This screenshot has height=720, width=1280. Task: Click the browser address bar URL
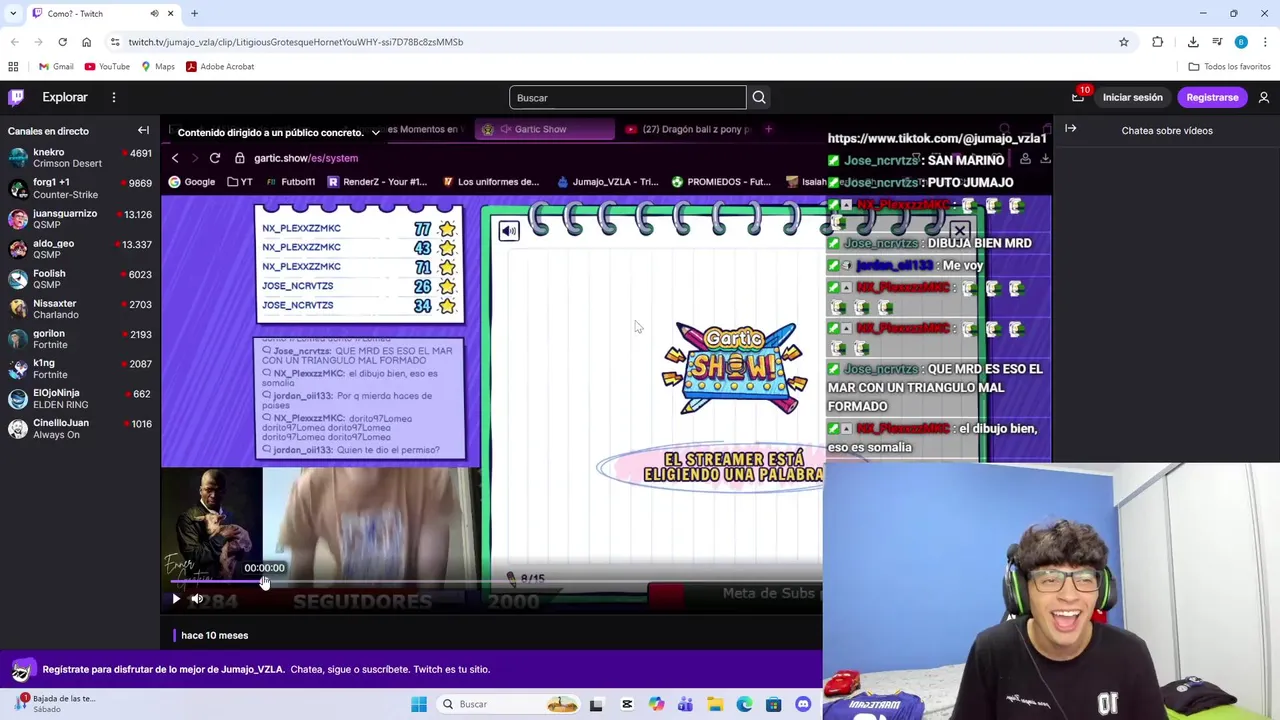click(x=295, y=42)
